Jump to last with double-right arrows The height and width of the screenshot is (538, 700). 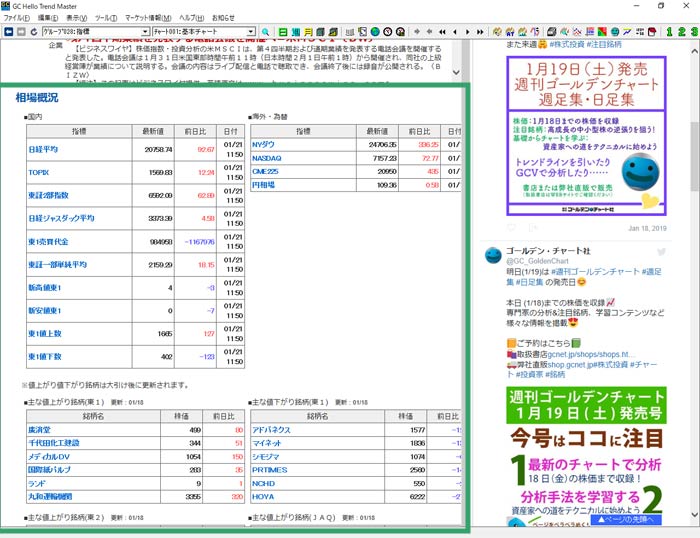pyautogui.click(x=480, y=32)
